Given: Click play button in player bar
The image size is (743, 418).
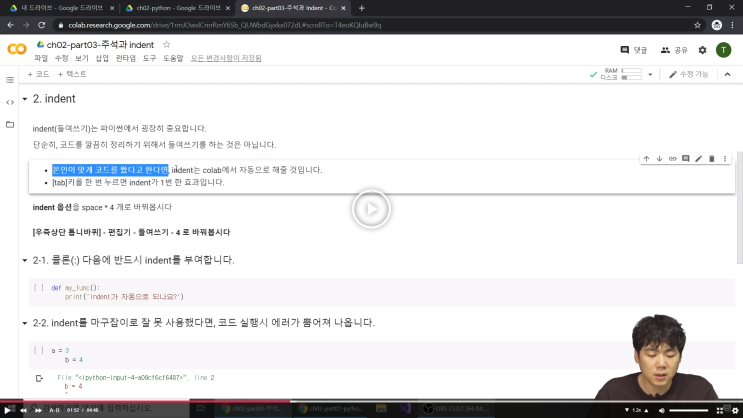Looking at the screenshot, I should point(7,410).
